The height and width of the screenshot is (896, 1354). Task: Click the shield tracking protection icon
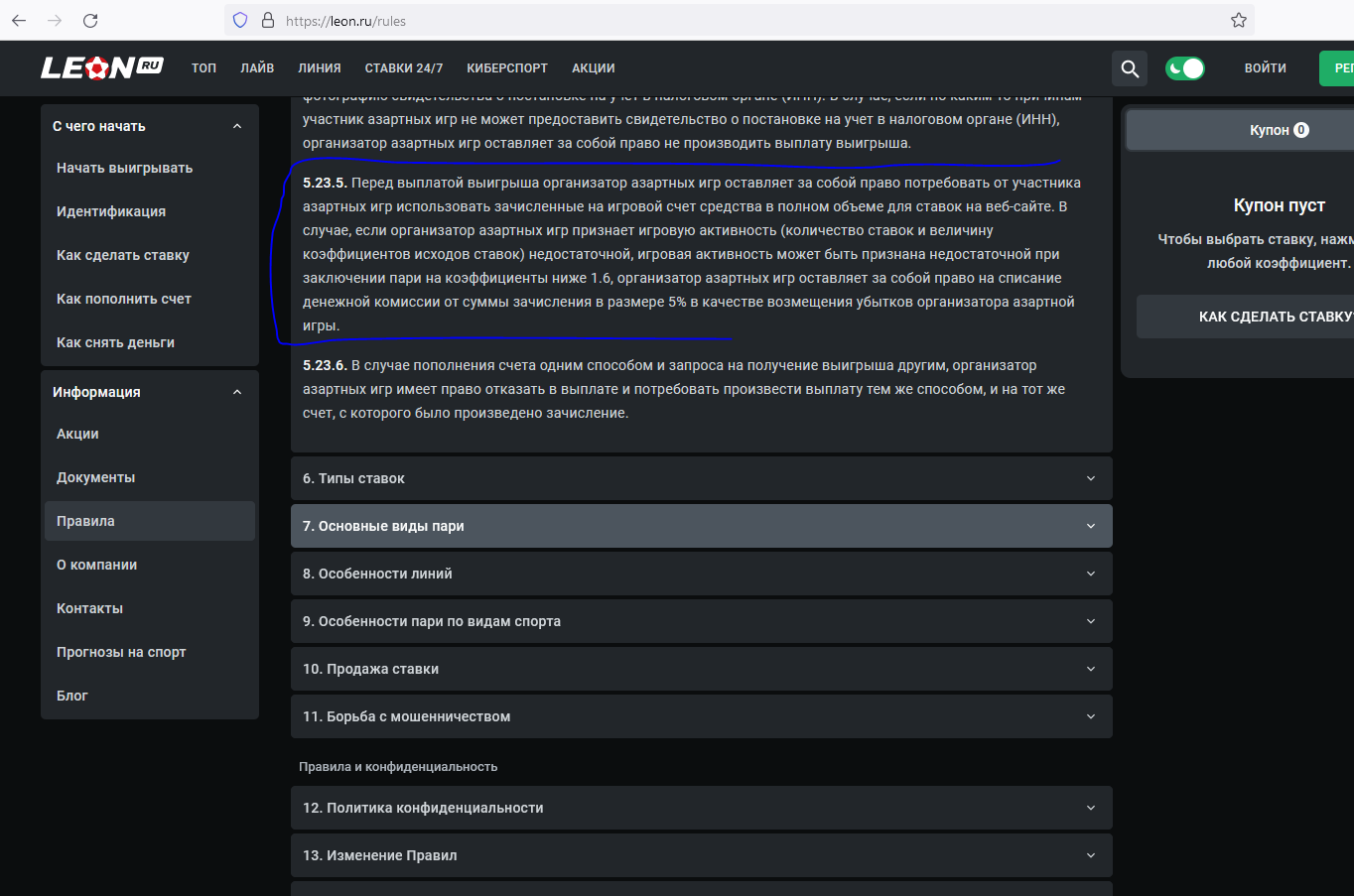(240, 20)
